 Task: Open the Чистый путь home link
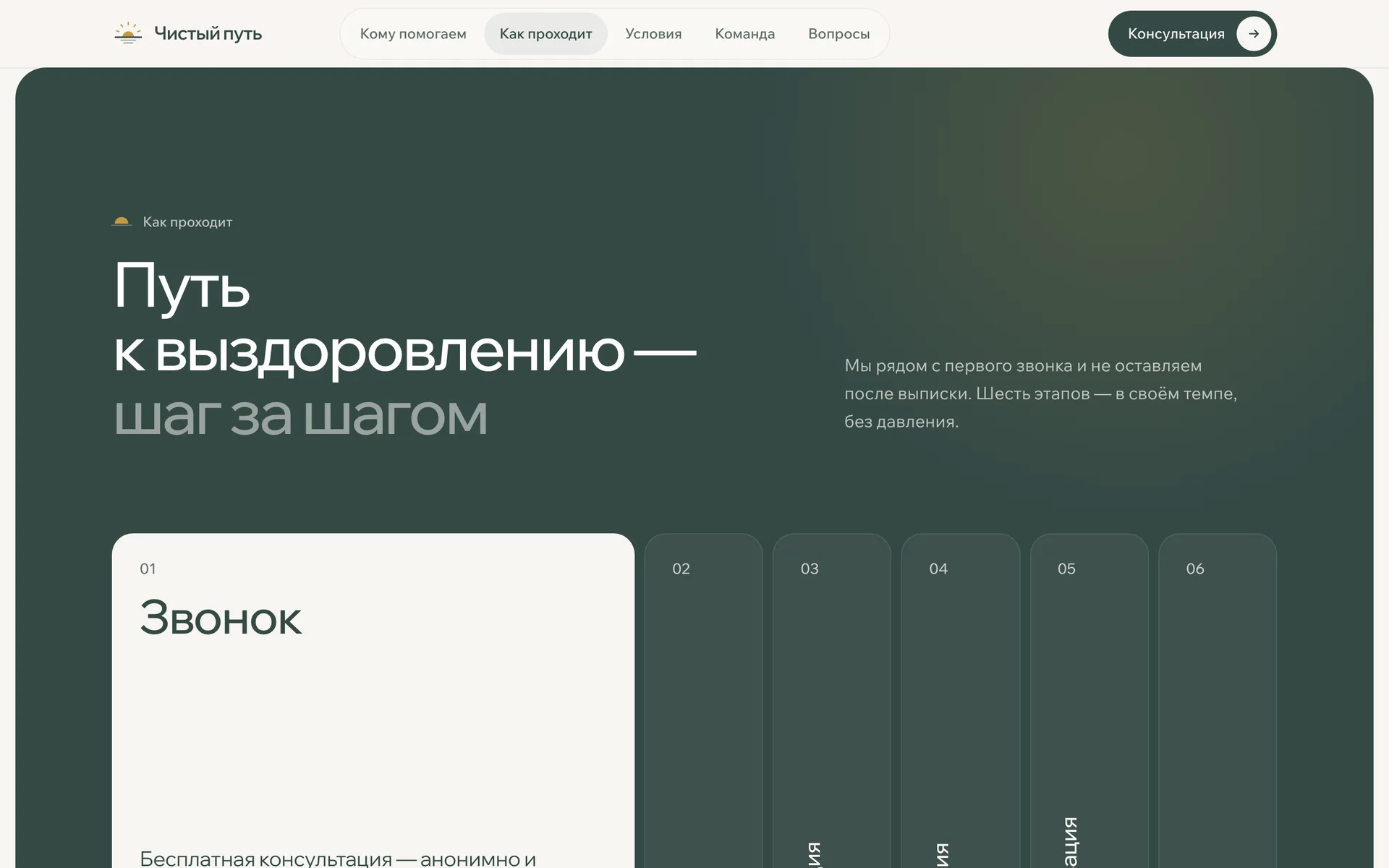(x=188, y=33)
